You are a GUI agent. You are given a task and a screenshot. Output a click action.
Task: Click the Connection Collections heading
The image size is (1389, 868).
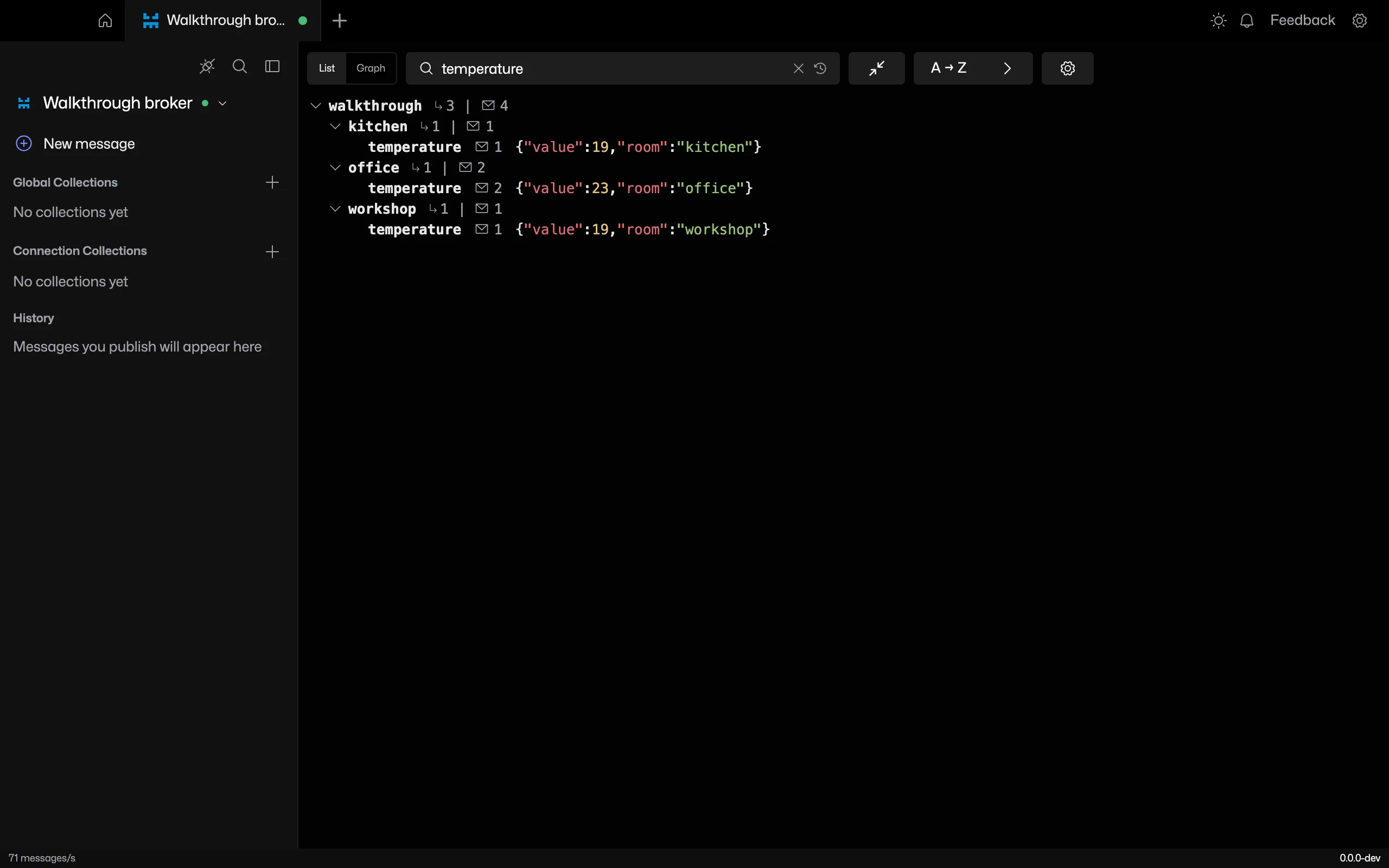80,251
